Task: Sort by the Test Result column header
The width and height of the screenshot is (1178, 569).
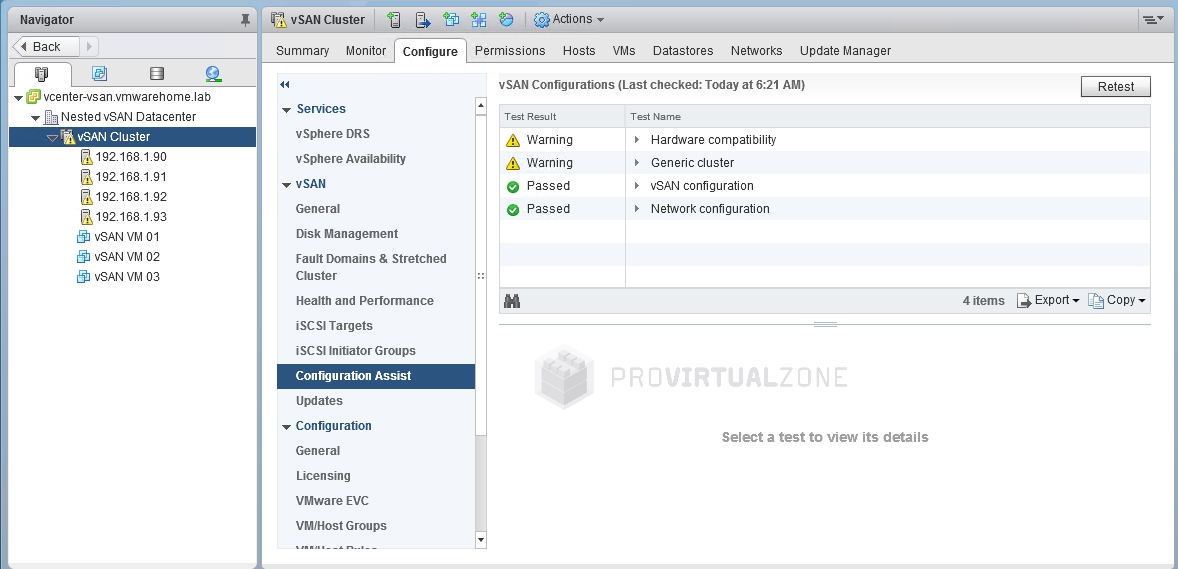Action: (562, 117)
